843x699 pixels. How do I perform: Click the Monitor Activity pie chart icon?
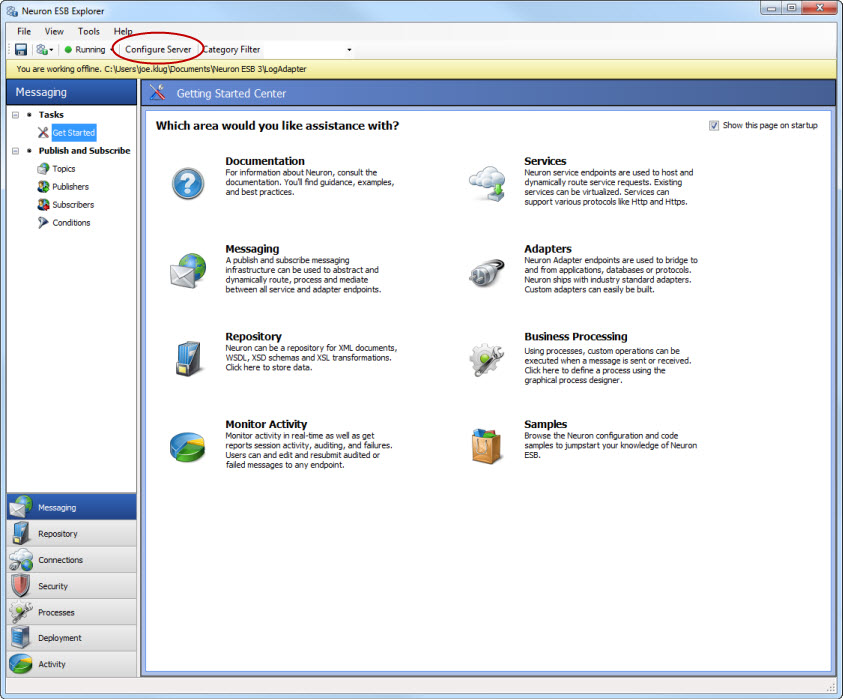click(188, 447)
